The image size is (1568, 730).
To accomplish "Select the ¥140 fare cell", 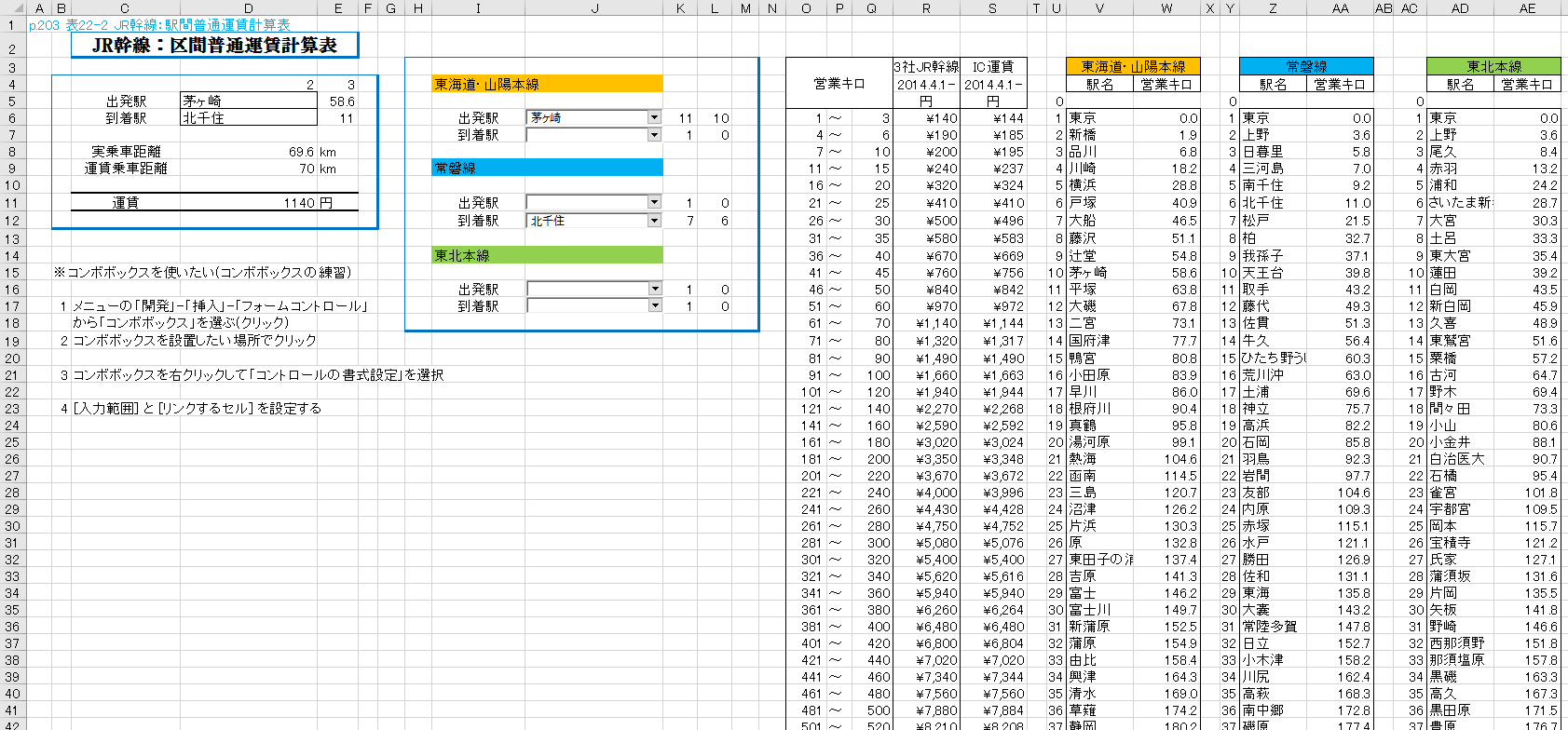I will [x=926, y=118].
